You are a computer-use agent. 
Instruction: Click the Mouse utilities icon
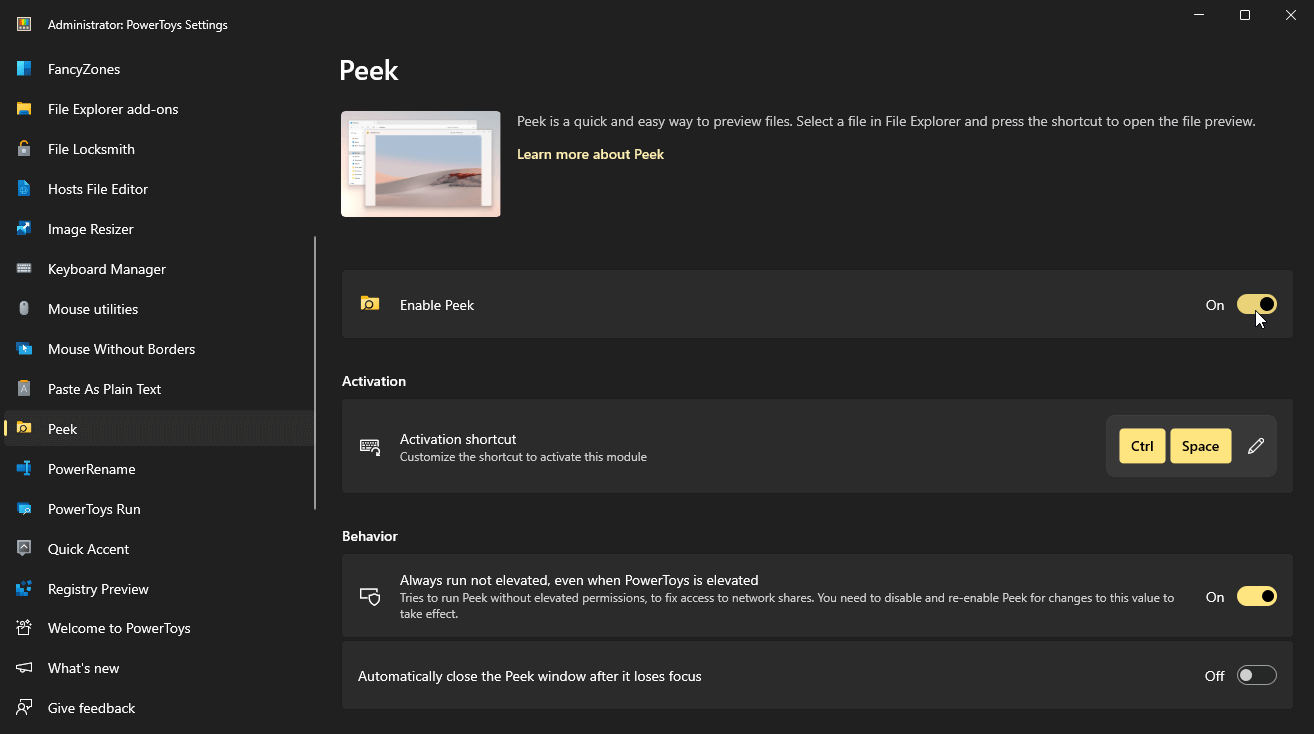click(24, 309)
